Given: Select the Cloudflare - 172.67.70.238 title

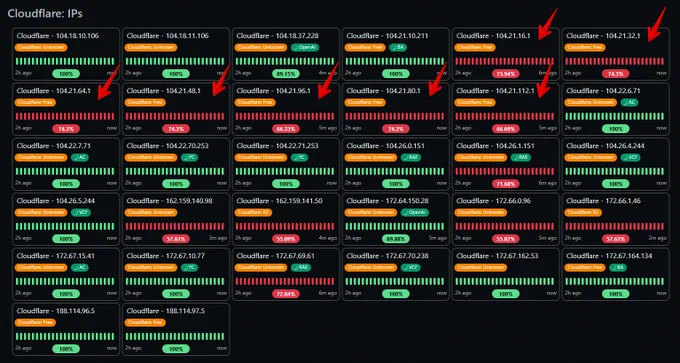Looking at the screenshot, I should click(x=387, y=256).
